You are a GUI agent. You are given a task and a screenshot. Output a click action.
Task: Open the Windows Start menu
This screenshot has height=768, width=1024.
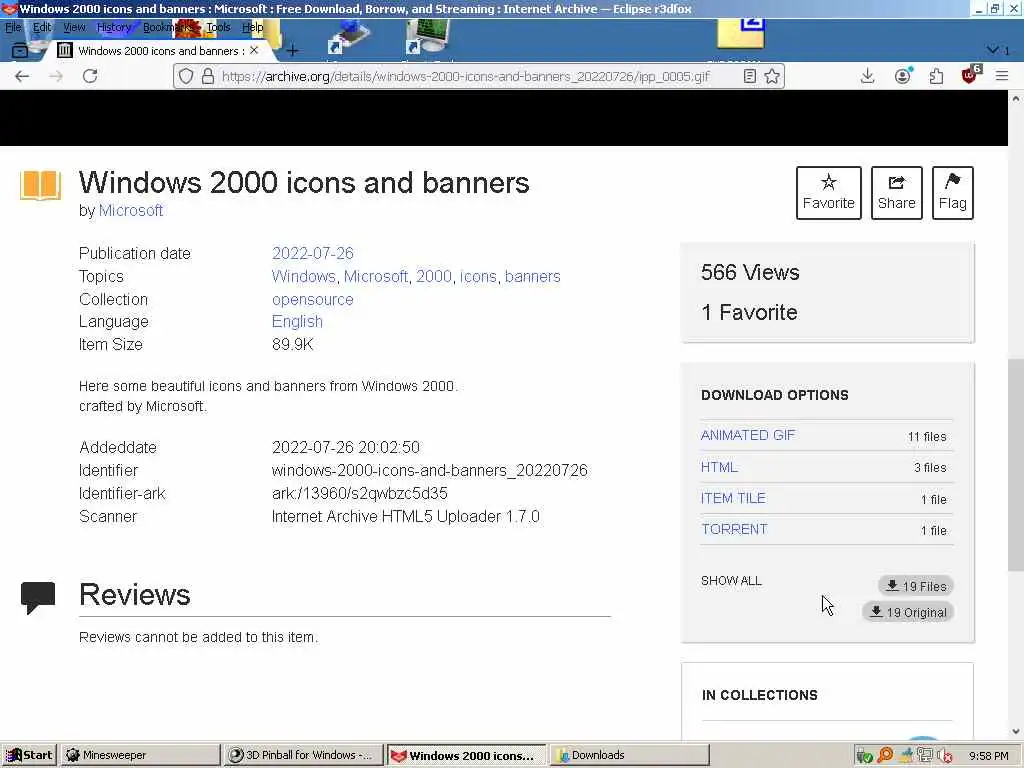pyautogui.click(x=29, y=755)
